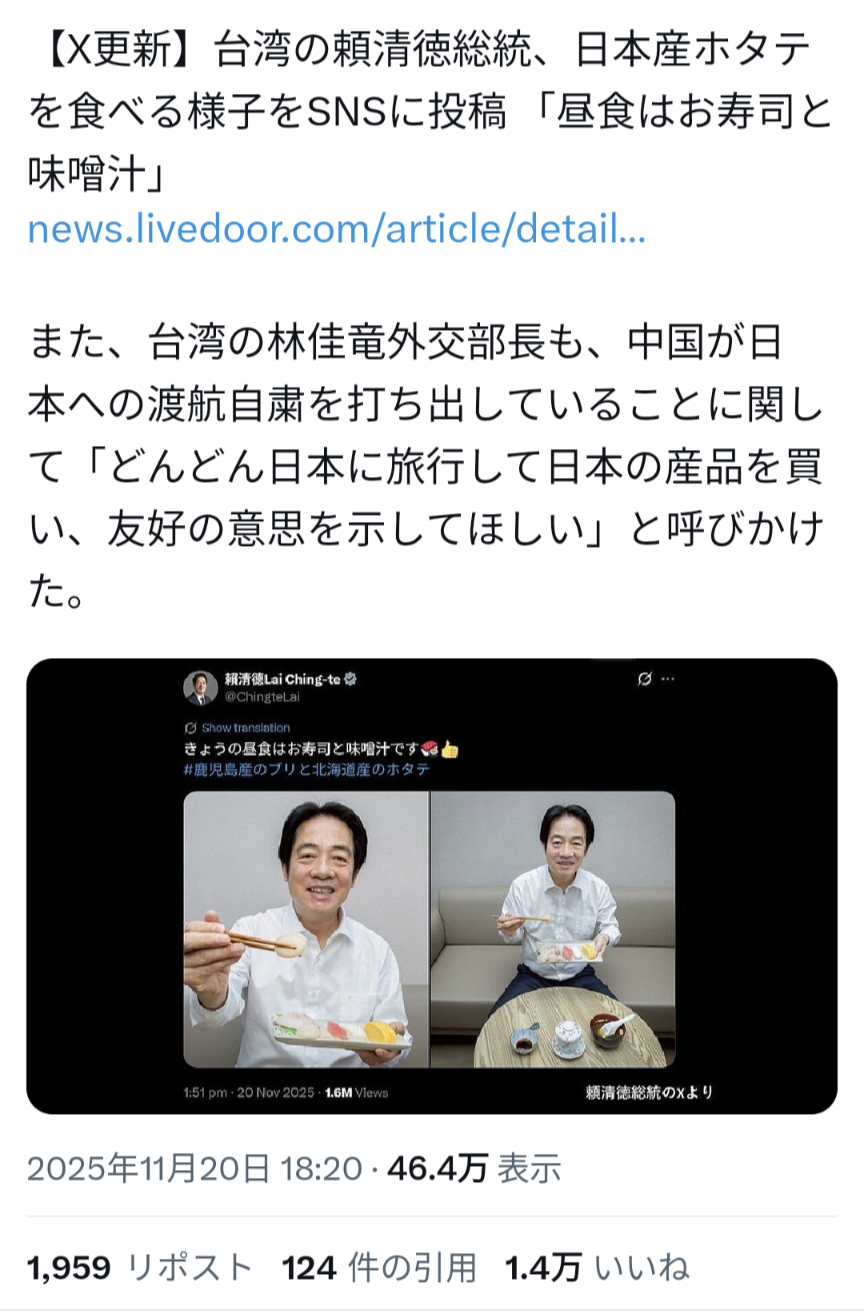View the right photo of man seated on sofa

pyautogui.click(x=553, y=929)
